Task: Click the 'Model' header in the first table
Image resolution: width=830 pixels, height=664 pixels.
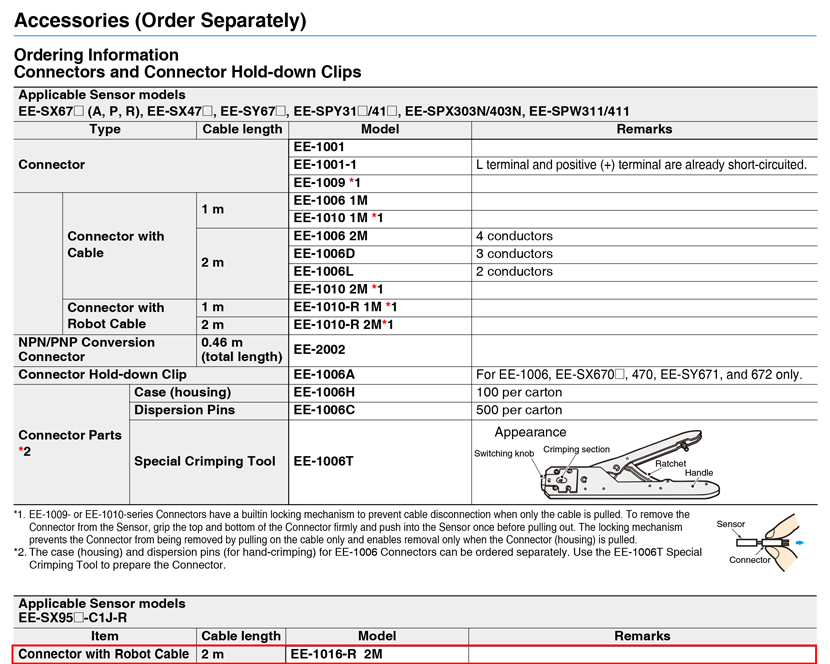Action: pyautogui.click(x=380, y=130)
